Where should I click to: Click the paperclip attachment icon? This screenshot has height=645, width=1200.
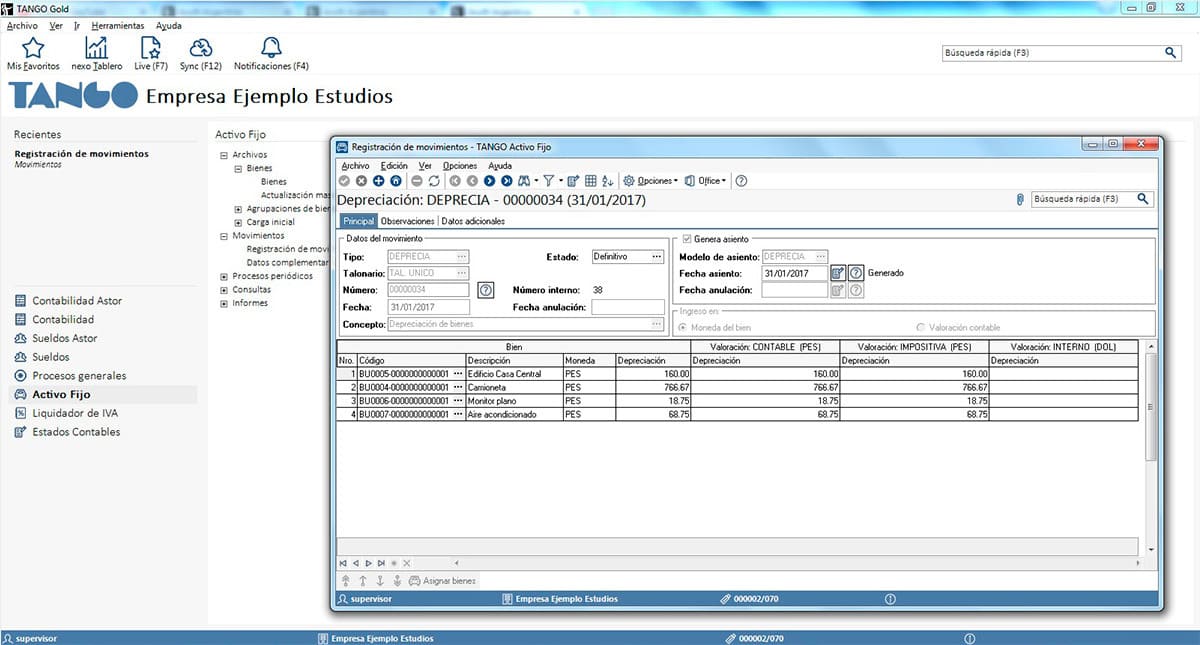tap(1019, 199)
